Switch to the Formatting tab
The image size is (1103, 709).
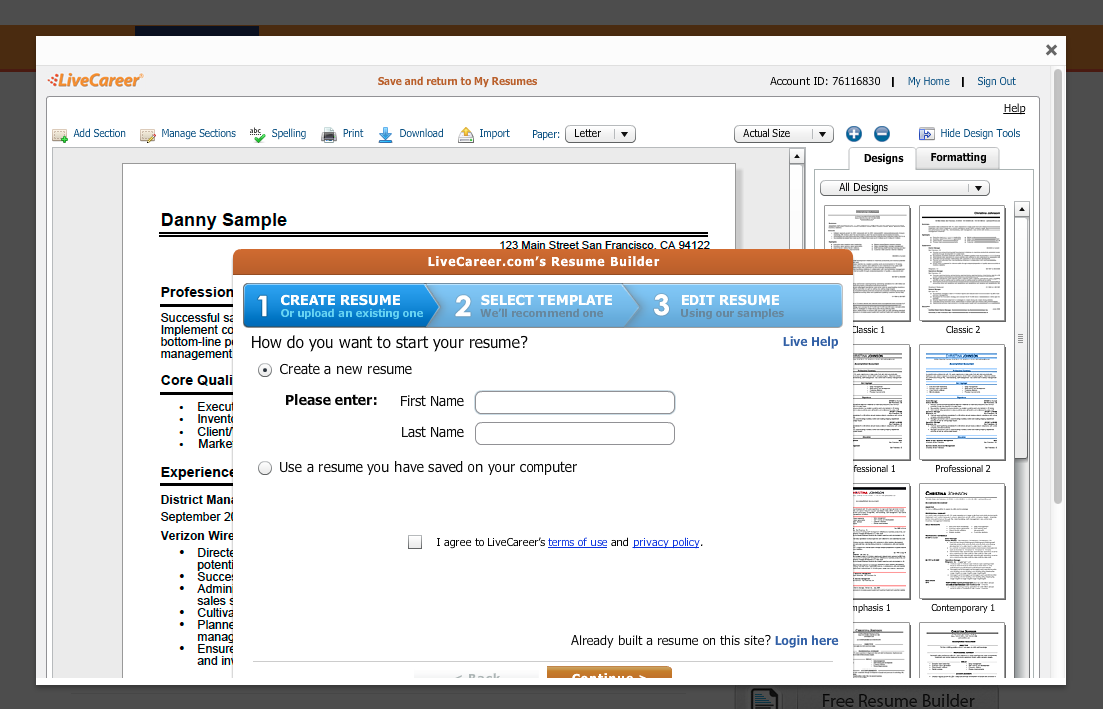958,158
